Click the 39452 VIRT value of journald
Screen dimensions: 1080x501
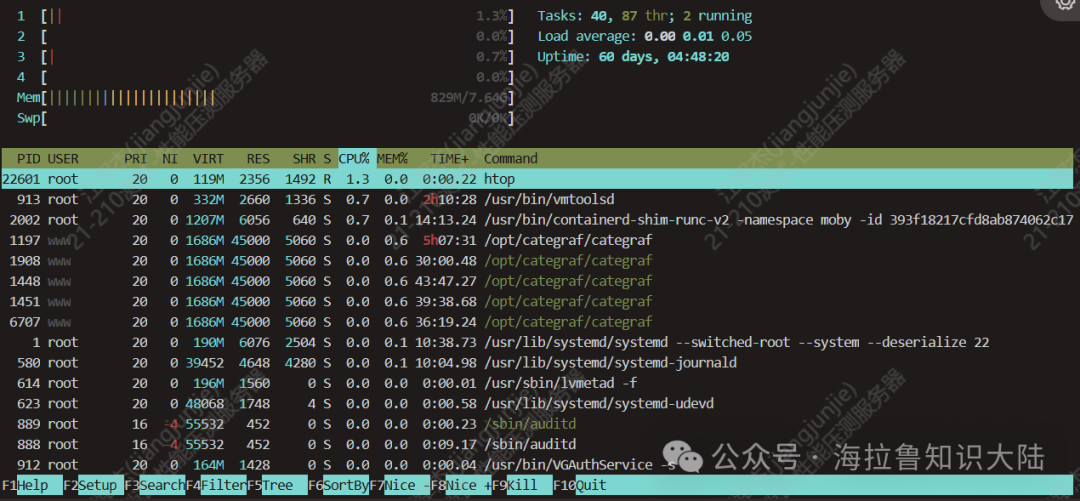point(205,362)
